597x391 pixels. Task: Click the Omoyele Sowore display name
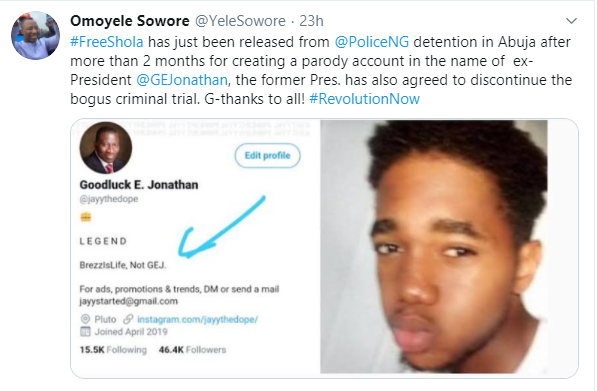[x=129, y=21]
